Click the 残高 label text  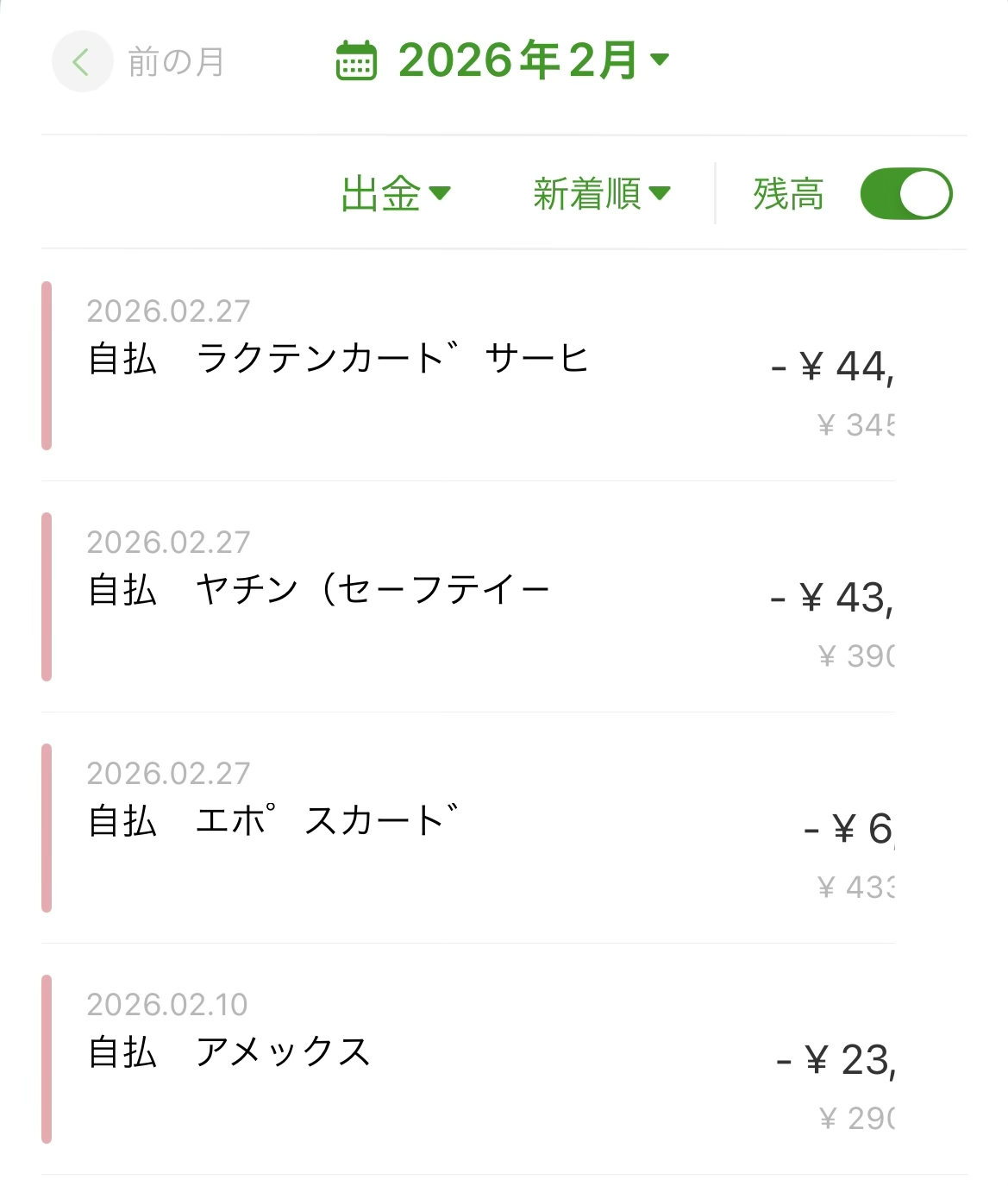click(x=788, y=193)
